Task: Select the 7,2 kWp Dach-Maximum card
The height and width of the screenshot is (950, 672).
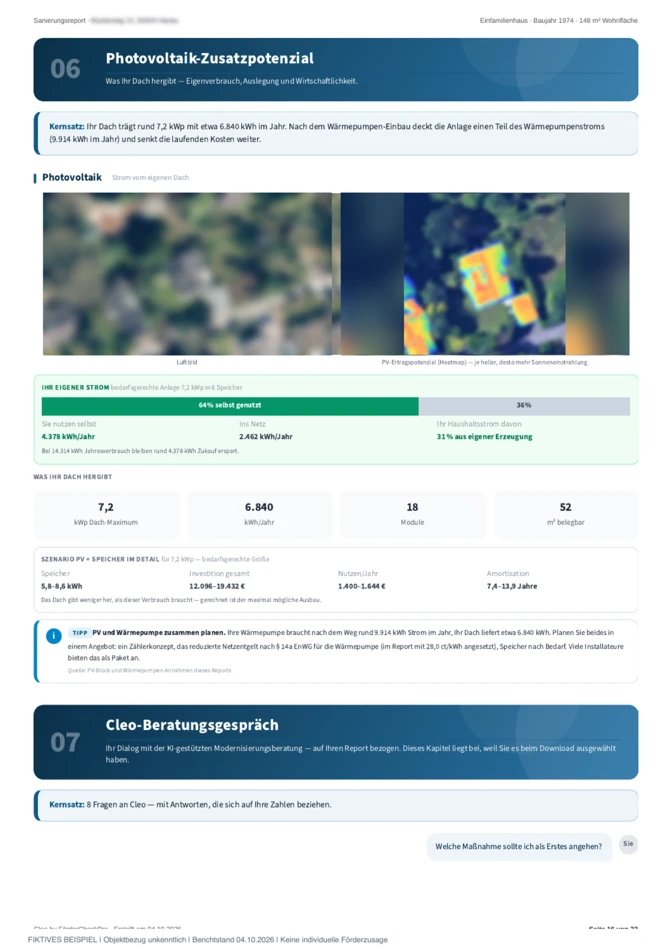Action: (x=106, y=514)
